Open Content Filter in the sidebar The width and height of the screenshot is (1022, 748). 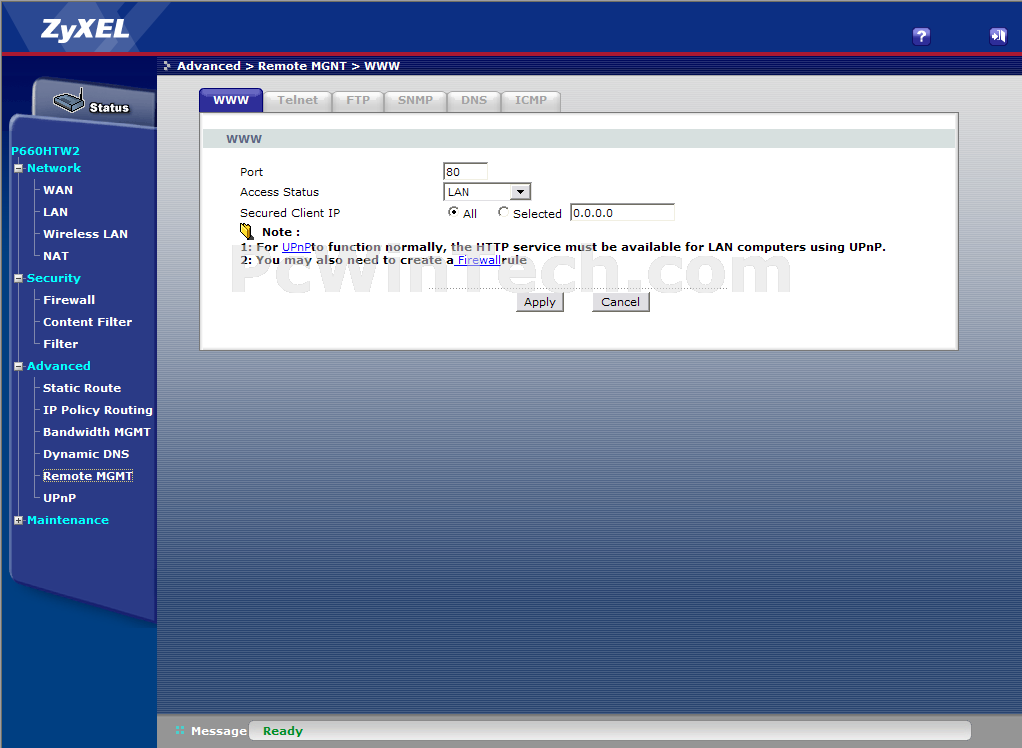pos(87,322)
